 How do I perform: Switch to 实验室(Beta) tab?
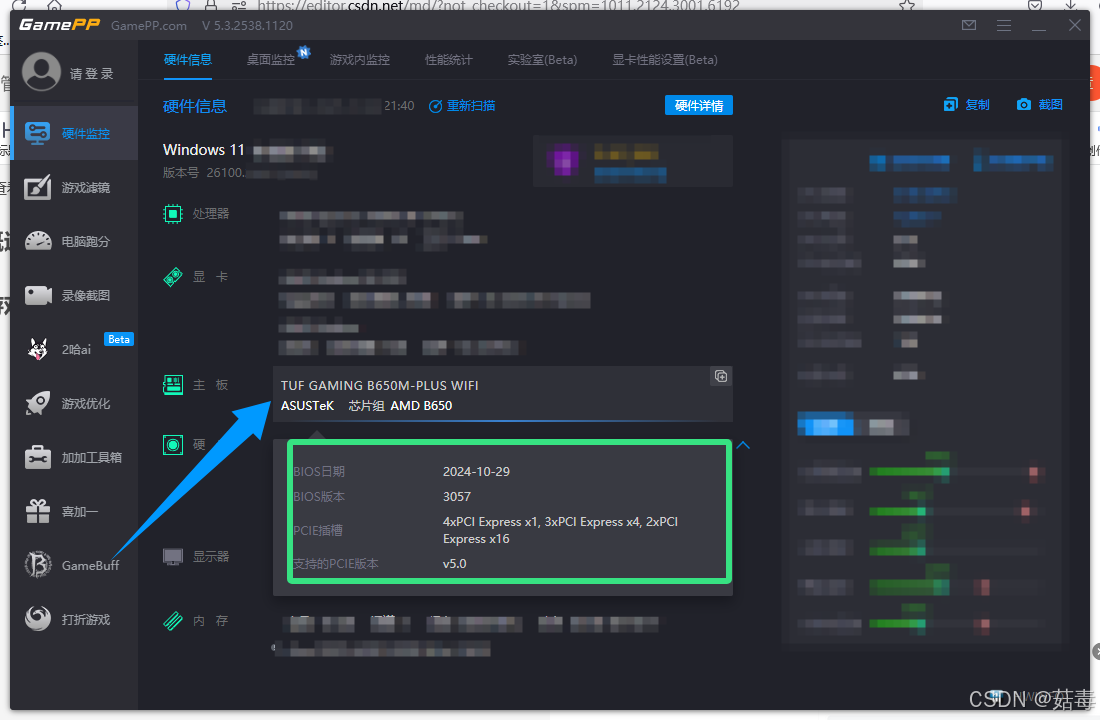[542, 60]
